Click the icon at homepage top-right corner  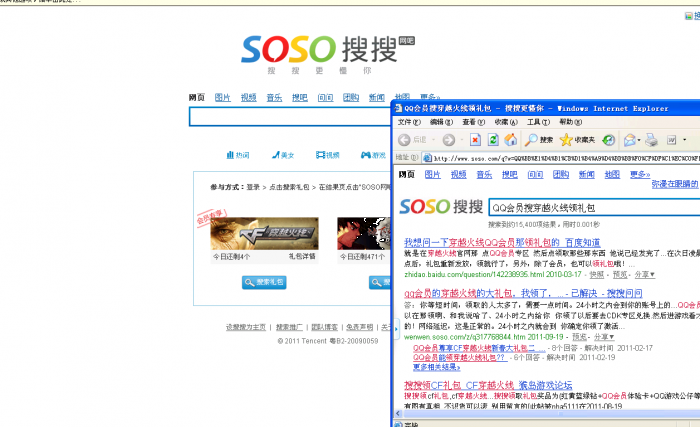(x=688, y=16)
